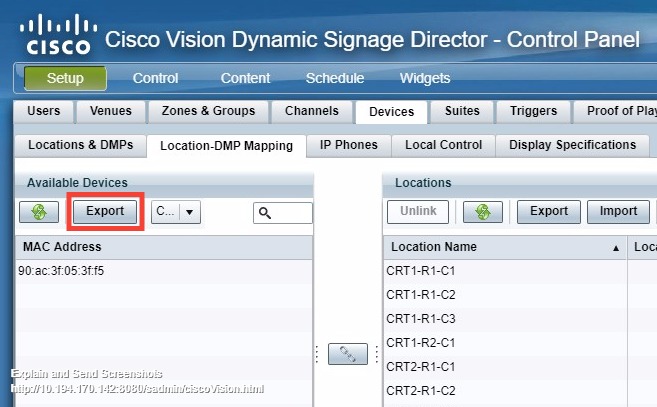The width and height of the screenshot is (657, 407).
Task: Open the Schedule menu
Action: pos(335,78)
